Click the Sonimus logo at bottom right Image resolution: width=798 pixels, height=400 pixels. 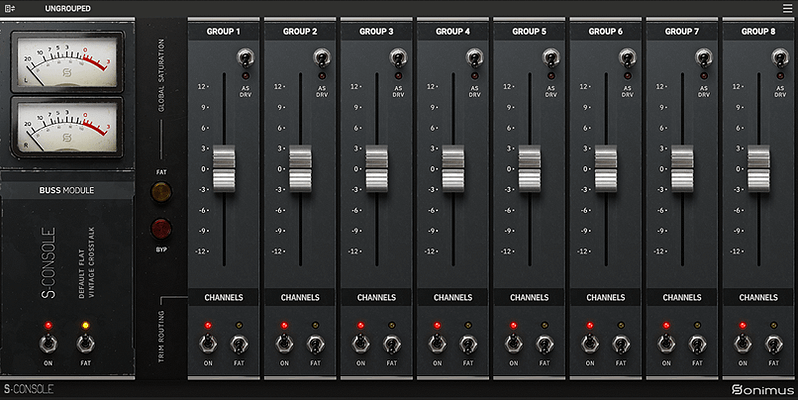(762, 390)
